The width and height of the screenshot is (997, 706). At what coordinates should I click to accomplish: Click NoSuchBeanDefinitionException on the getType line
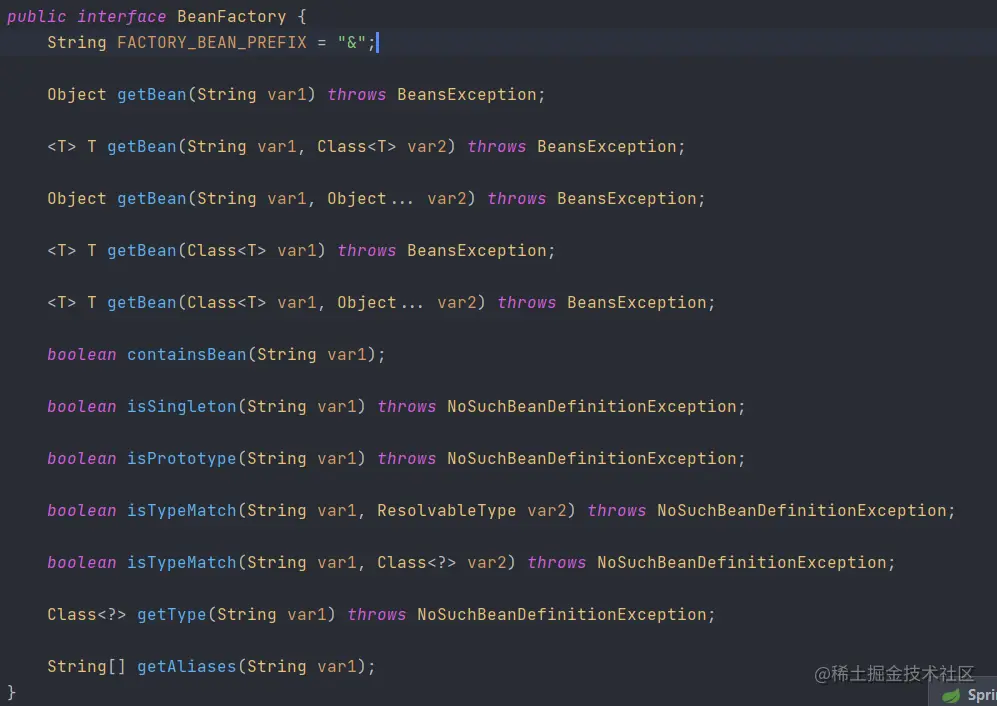(x=561, y=615)
